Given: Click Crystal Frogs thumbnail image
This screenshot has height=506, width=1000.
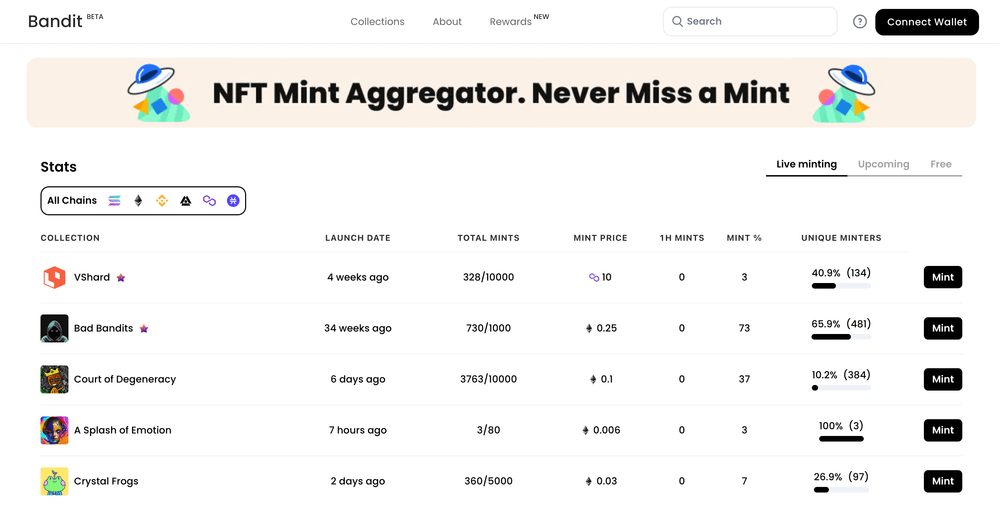Looking at the screenshot, I should pos(54,482).
